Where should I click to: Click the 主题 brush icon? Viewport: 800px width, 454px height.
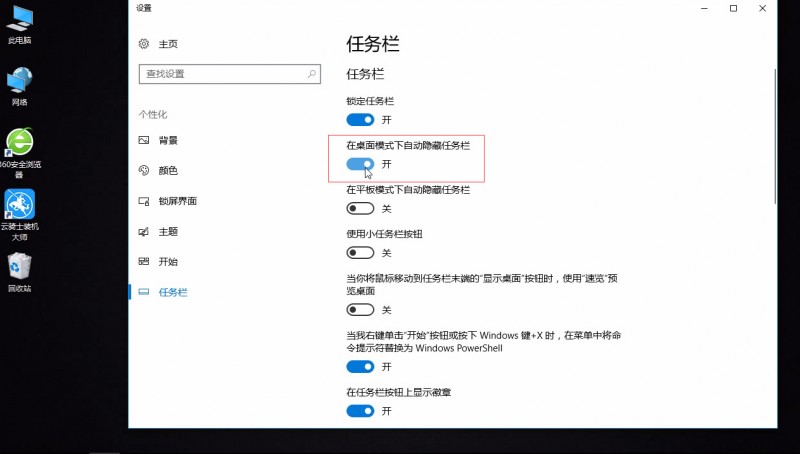pos(144,232)
